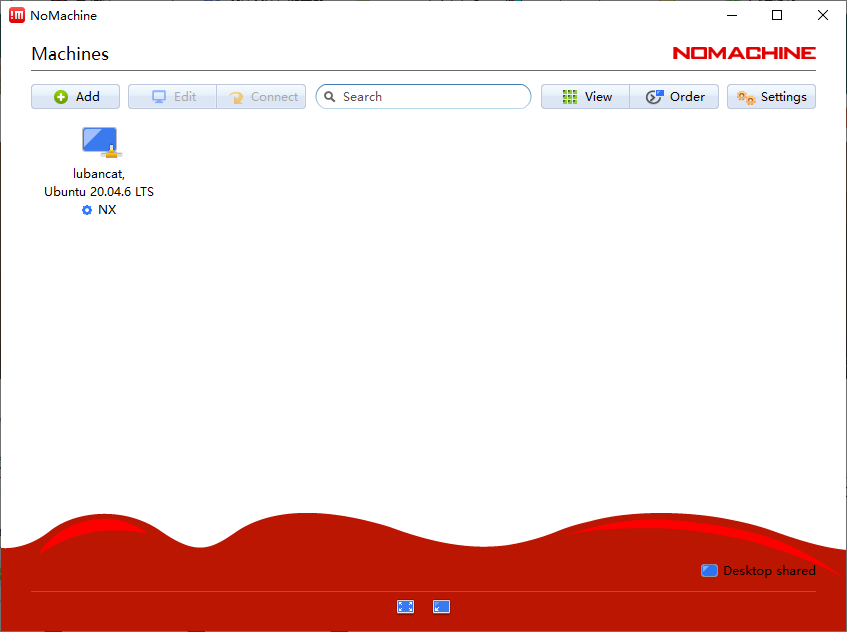Image resolution: width=847 pixels, height=632 pixels.
Task: Open the View options button
Action: pos(586,97)
